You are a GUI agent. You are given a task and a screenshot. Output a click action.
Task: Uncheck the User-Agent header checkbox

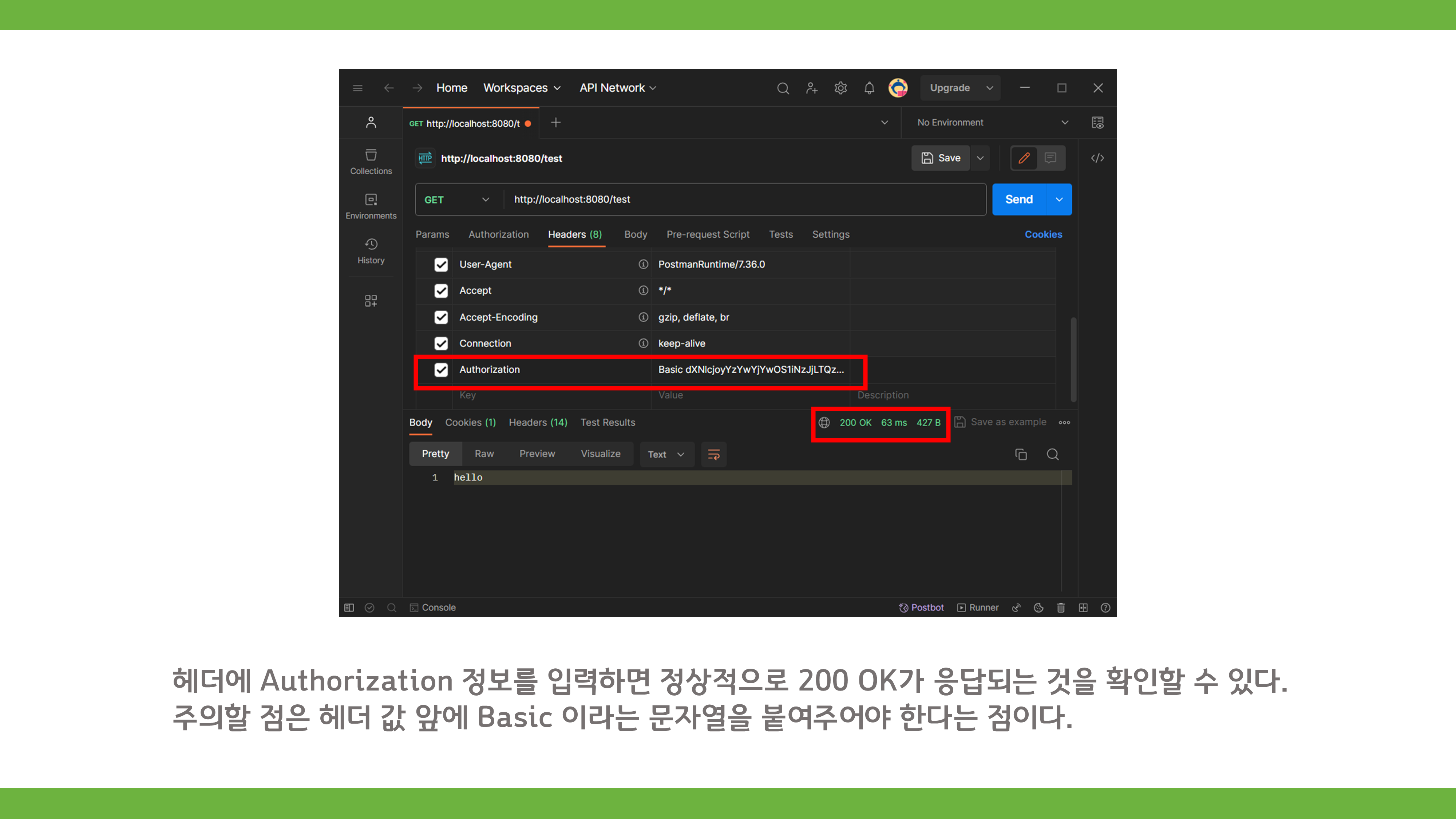tap(441, 265)
